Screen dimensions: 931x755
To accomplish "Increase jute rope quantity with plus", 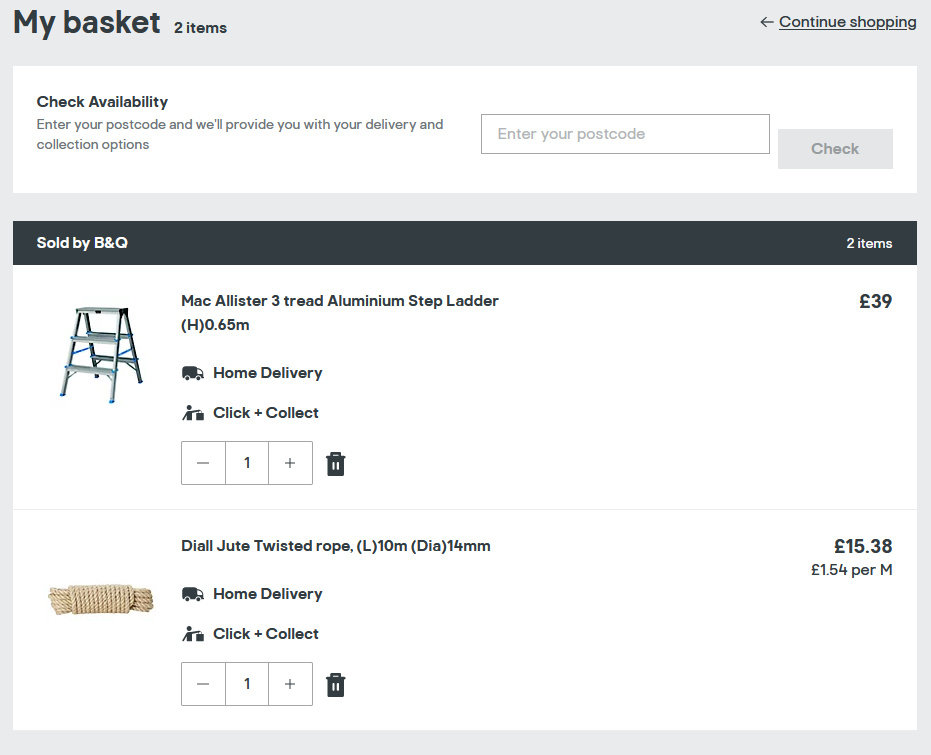I will tap(290, 684).
